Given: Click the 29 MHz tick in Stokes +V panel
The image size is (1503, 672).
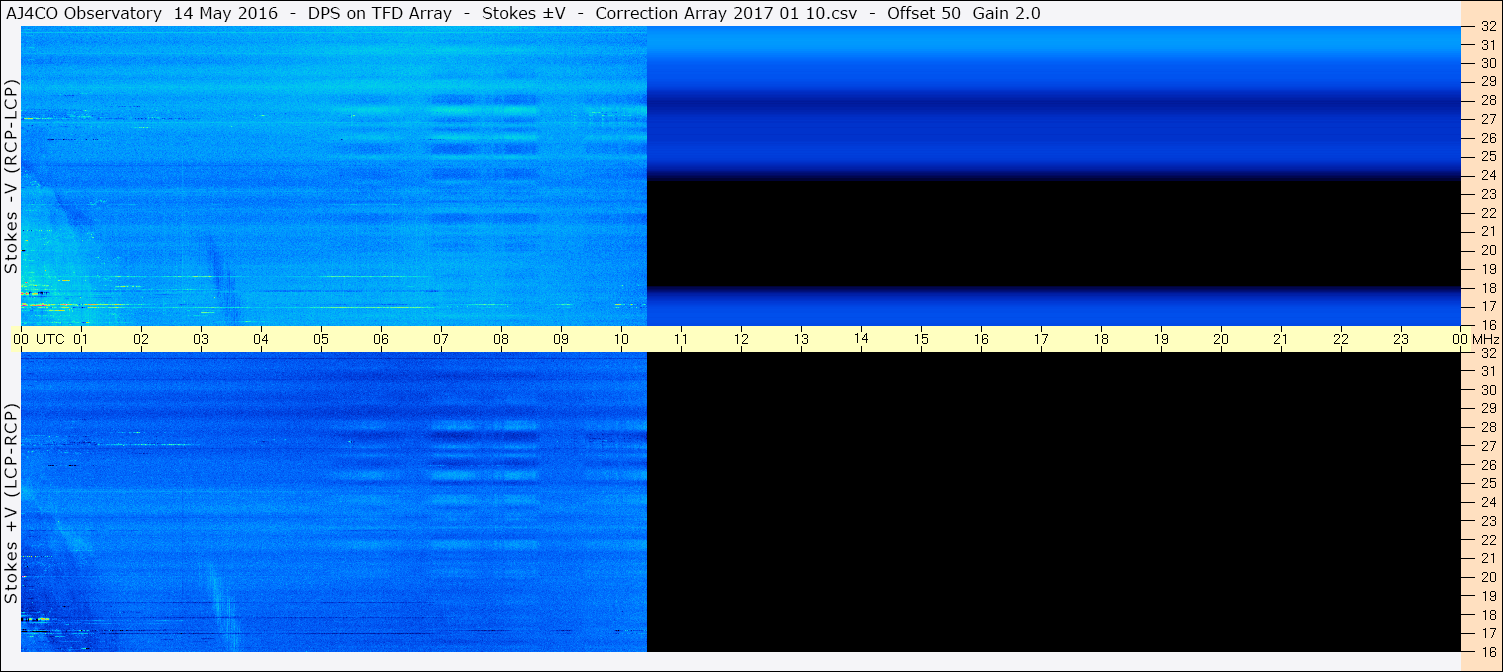Looking at the screenshot, I should tap(1488, 409).
